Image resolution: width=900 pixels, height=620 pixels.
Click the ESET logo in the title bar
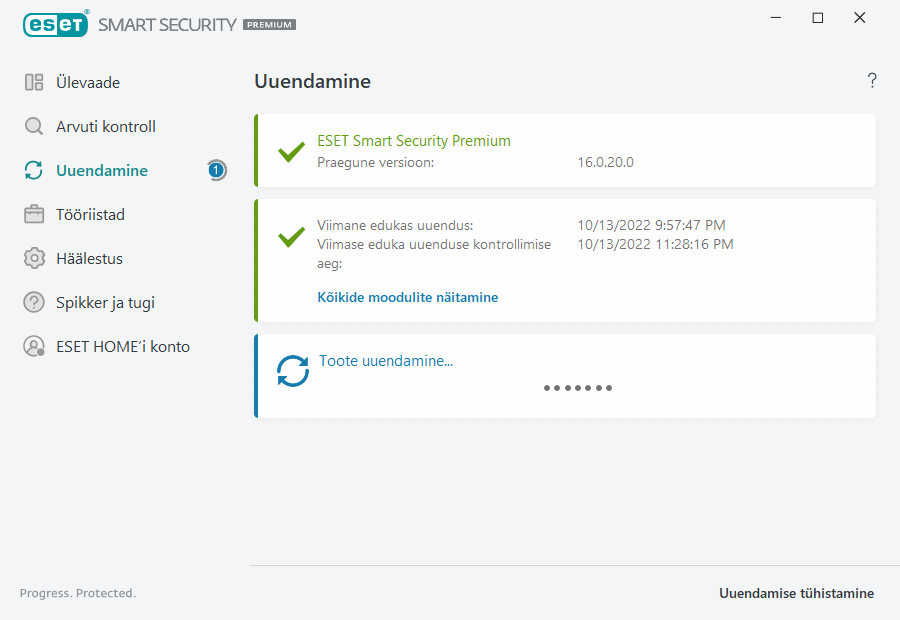[x=56, y=23]
